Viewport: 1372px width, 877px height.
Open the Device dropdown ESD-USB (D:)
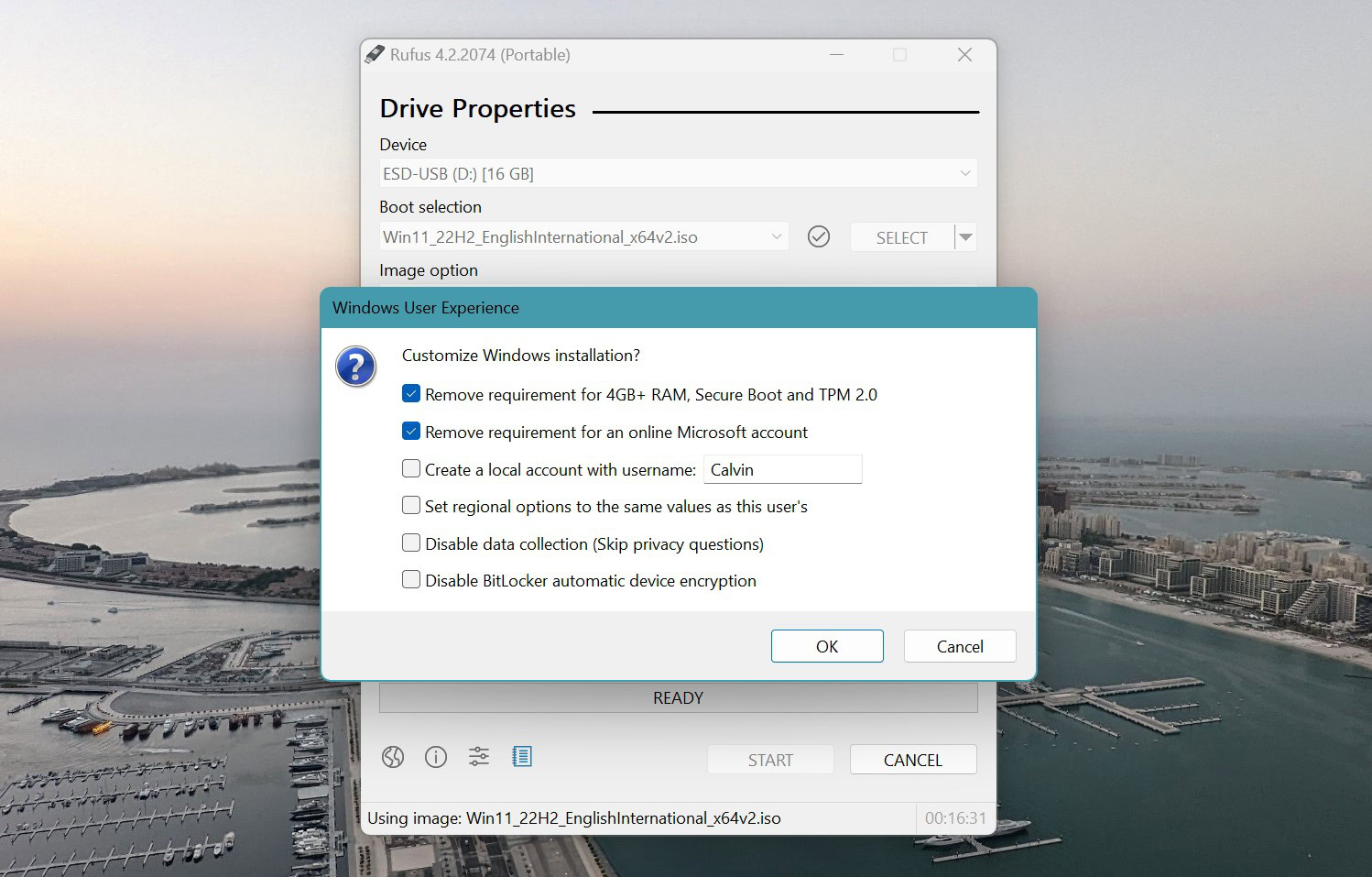point(679,173)
